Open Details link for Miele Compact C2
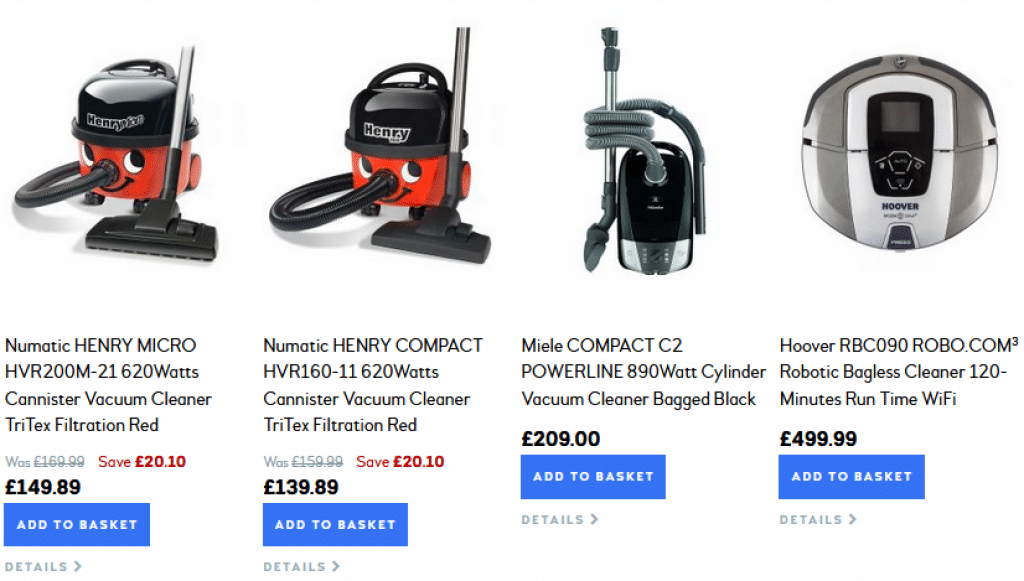This screenshot has height=581, width=1024. (x=560, y=520)
